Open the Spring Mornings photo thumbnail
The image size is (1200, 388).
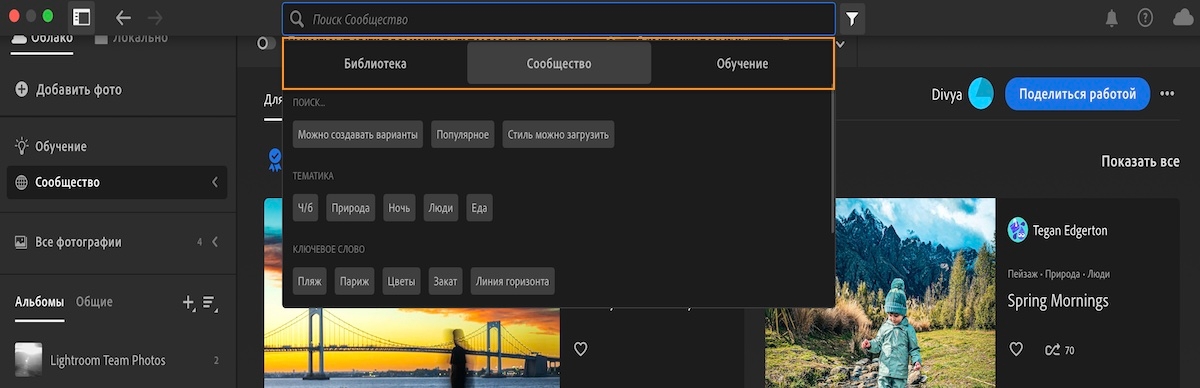click(880, 293)
